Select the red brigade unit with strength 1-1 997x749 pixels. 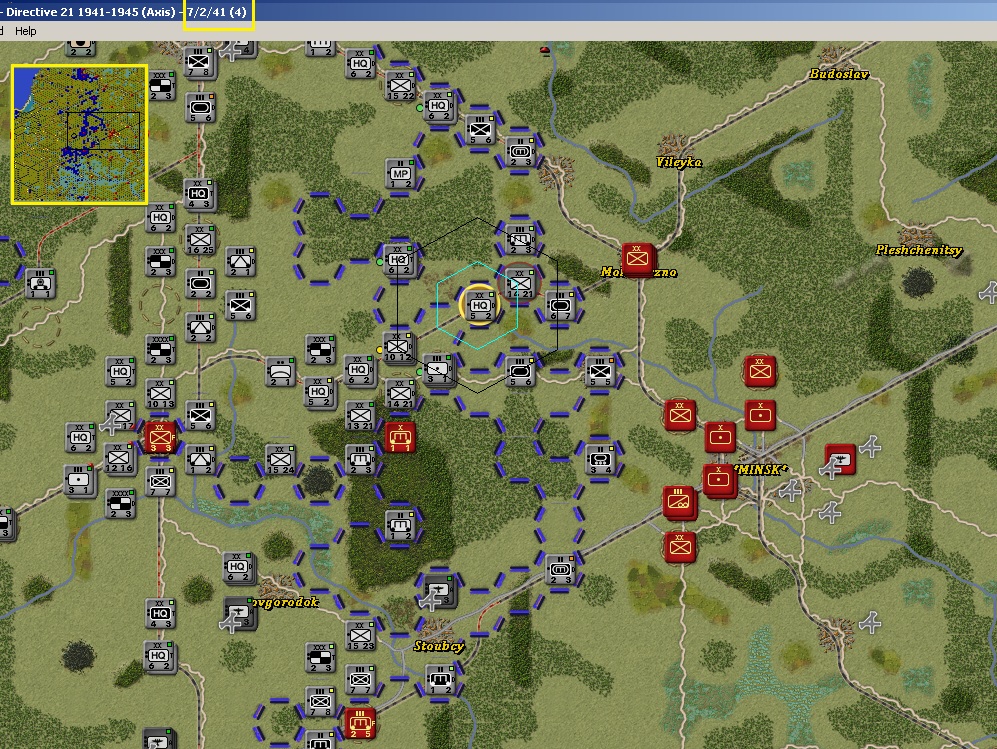click(x=400, y=436)
